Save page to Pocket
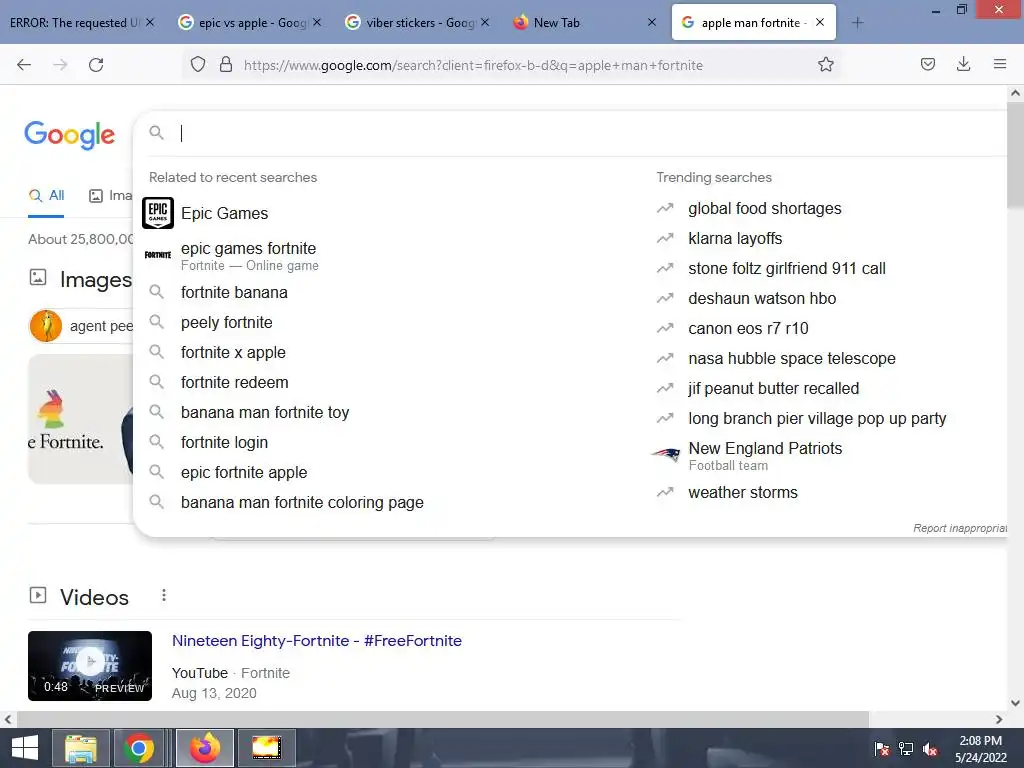This screenshot has width=1024, height=768. pyautogui.click(x=927, y=64)
